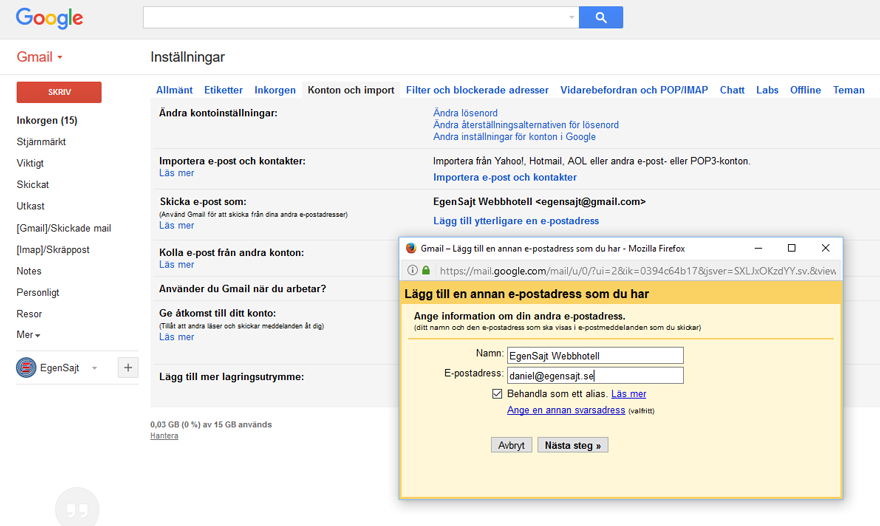Open the Skickat folder

tap(33, 184)
